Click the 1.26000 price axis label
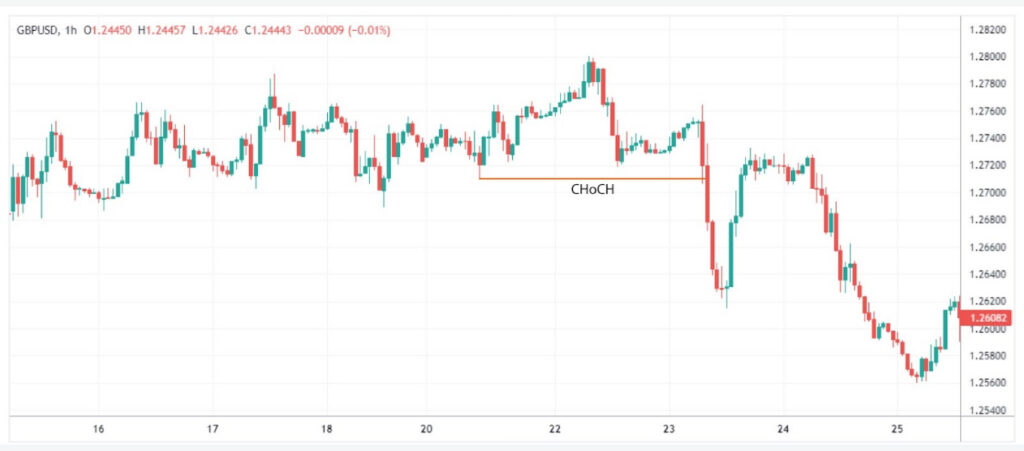This screenshot has height=451, width=1024. click(x=987, y=329)
